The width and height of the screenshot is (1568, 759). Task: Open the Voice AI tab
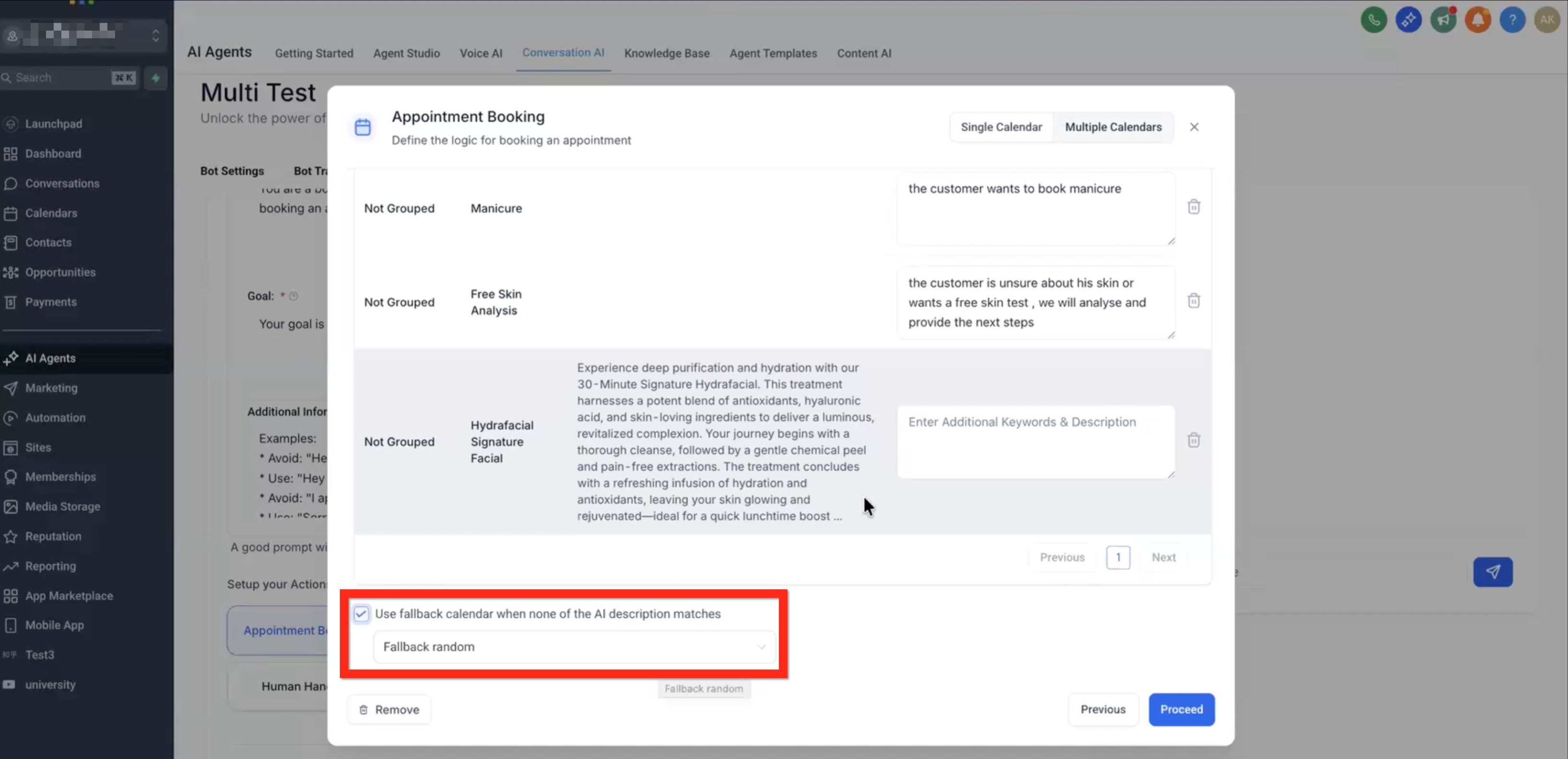point(480,53)
